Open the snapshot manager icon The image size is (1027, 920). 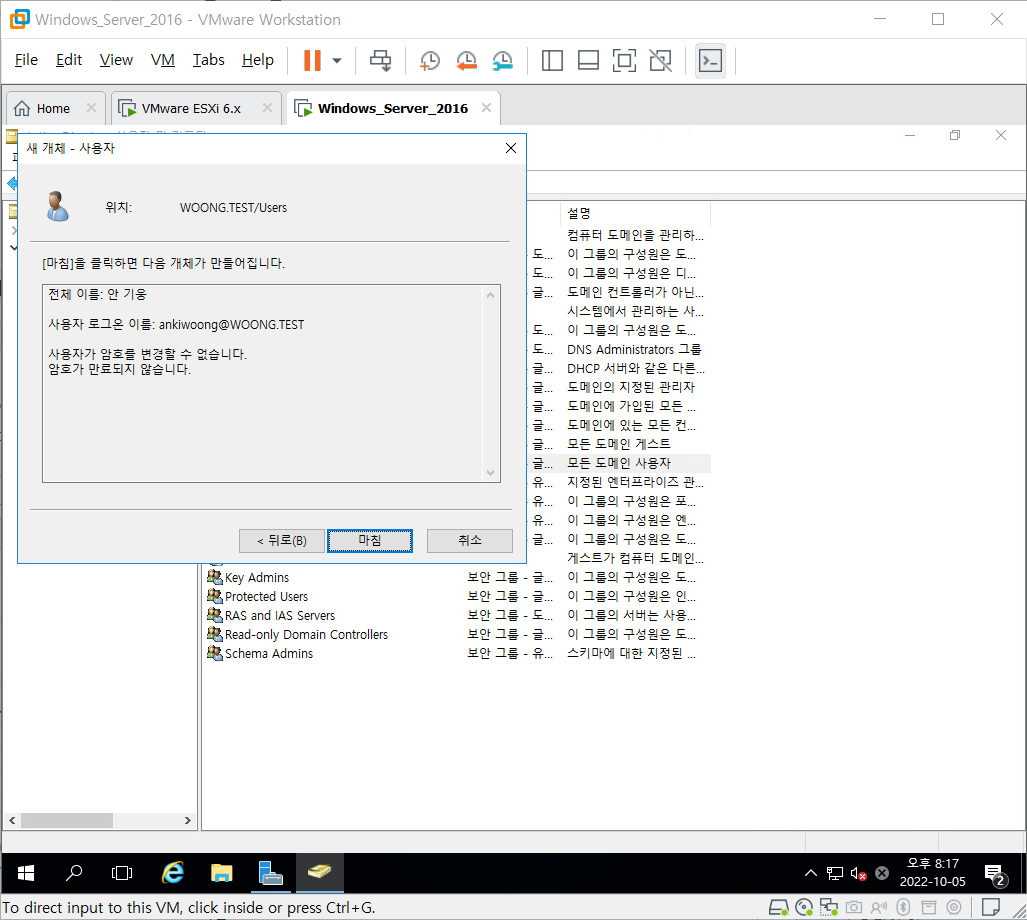pos(503,60)
